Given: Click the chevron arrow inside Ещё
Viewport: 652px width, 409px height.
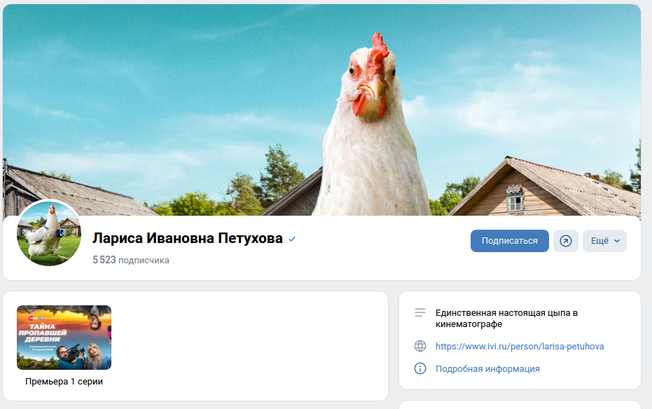Looking at the screenshot, I should (x=617, y=241).
